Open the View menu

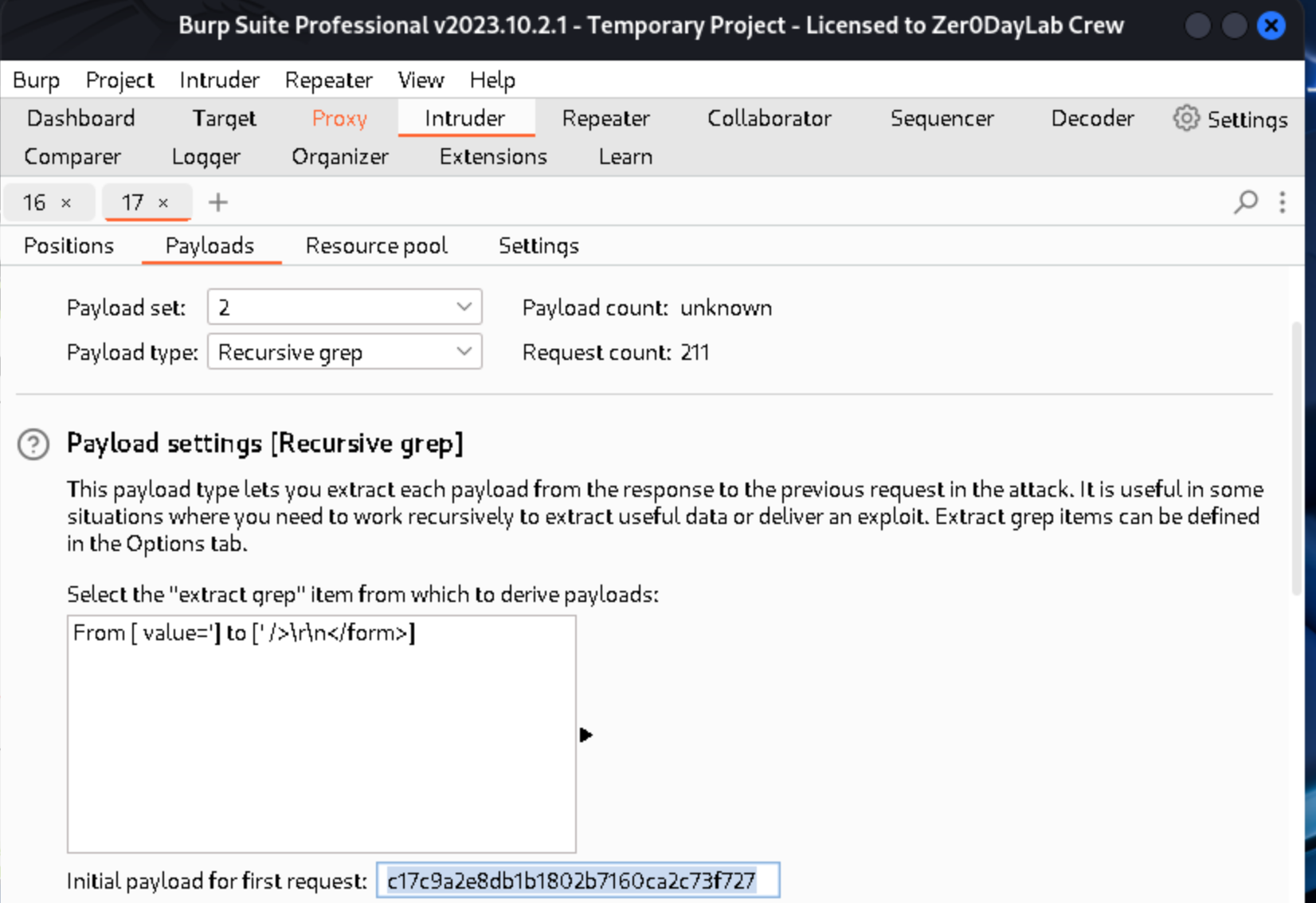(421, 80)
